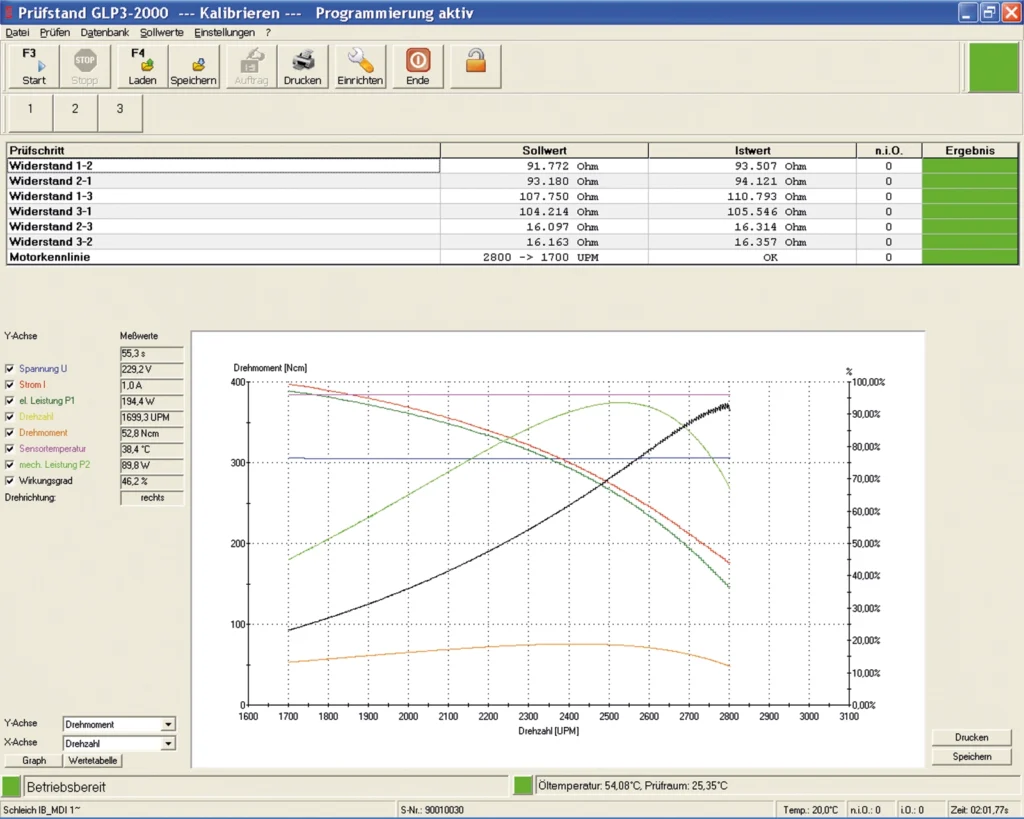The image size is (1024, 819).
Task: Select test station tab 2
Action: pyautogui.click(x=75, y=109)
